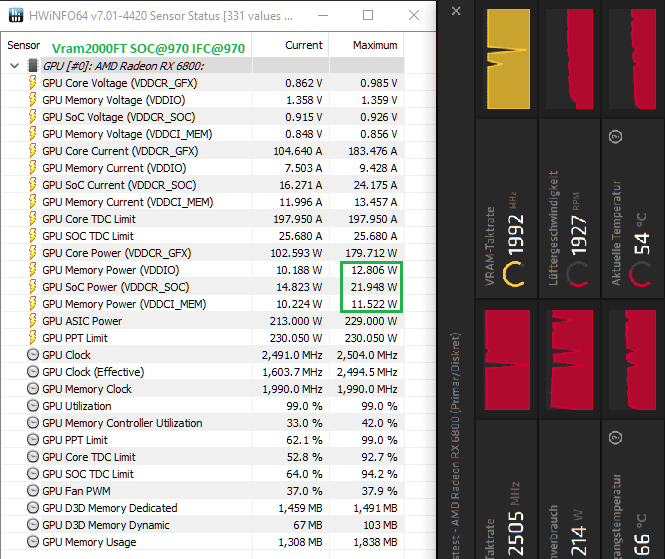Open the GPU-Taktrate red graph above 2505 MHz
The height and width of the screenshot is (559, 665).
click(x=507, y=360)
